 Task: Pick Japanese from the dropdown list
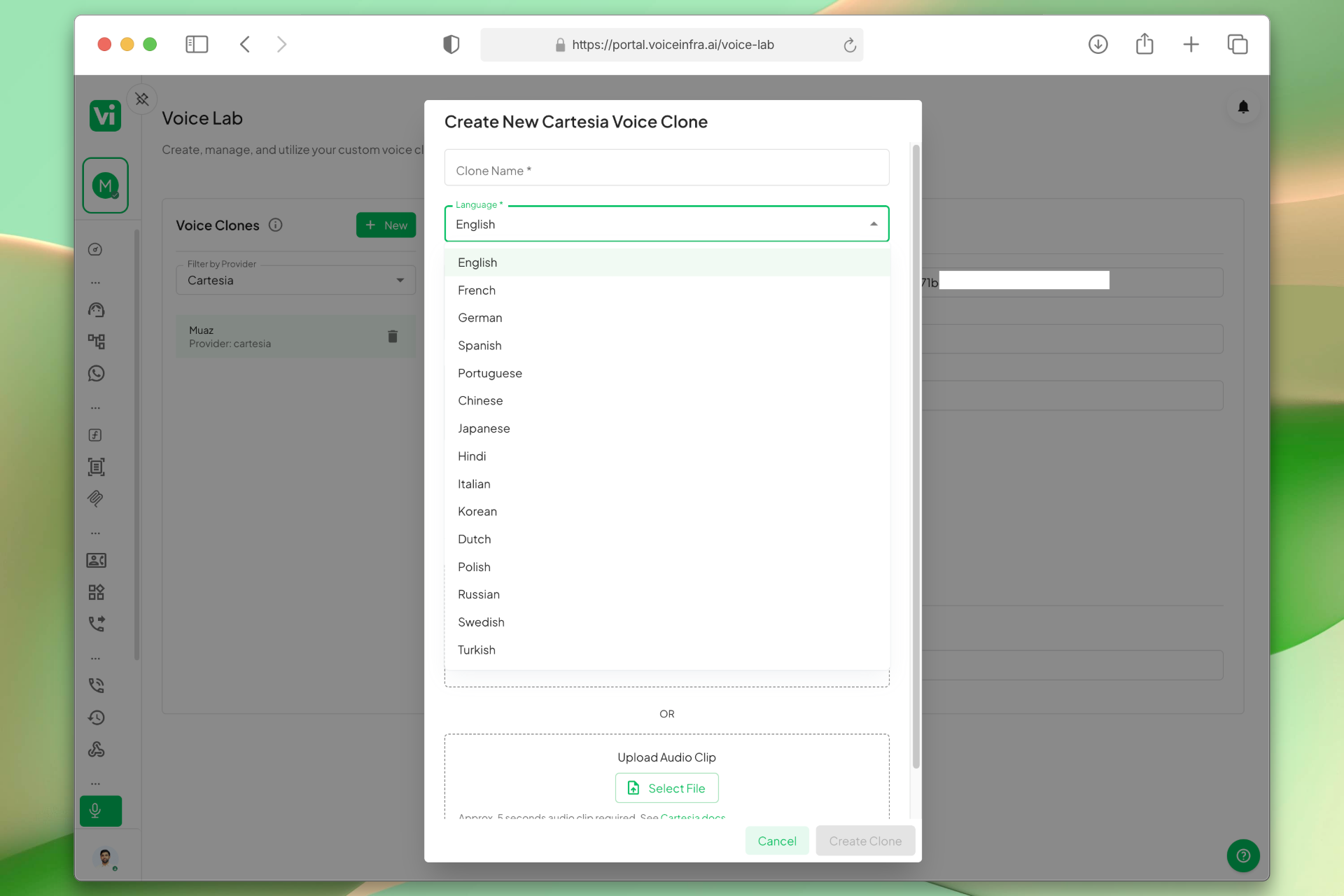pyautogui.click(x=667, y=428)
